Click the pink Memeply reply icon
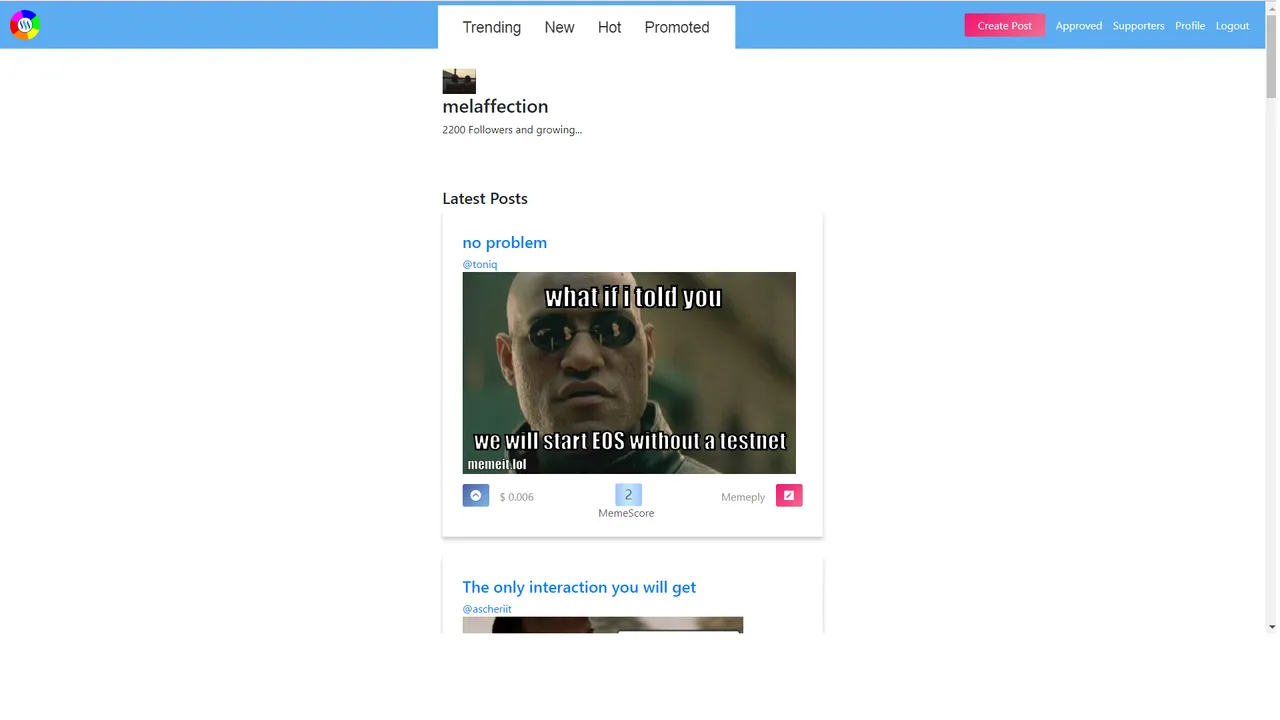This screenshot has height=720, width=1280. (x=789, y=496)
